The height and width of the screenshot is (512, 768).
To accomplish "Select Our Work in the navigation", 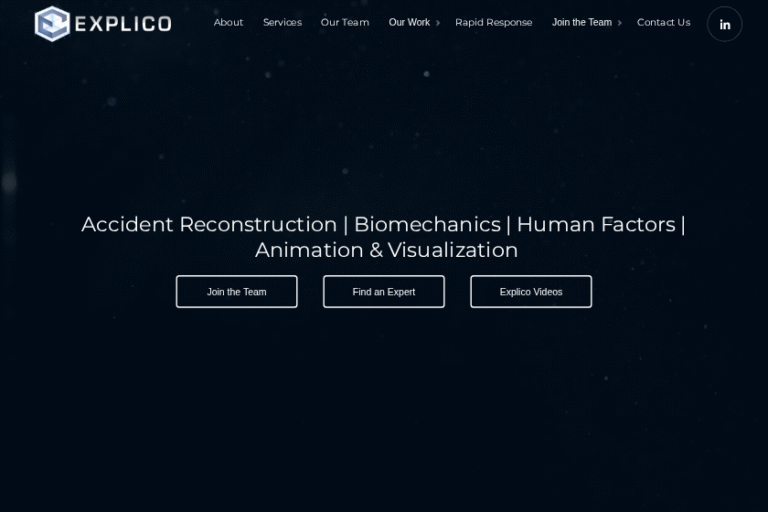I will [409, 22].
